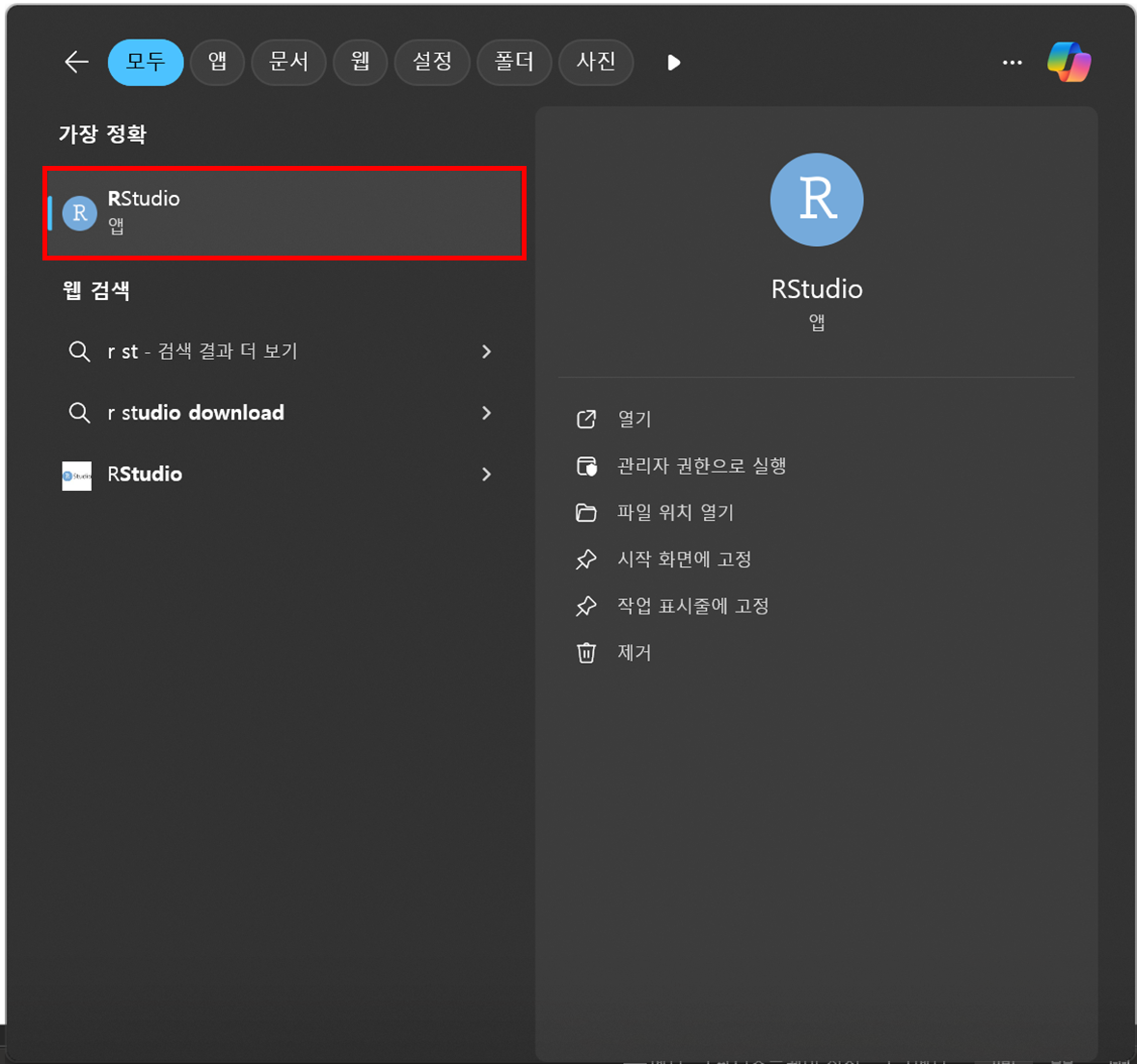The width and height of the screenshot is (1137, 1064).
Task: Click the Copilot icon in the top corner
Action: tap(1070, 62)
